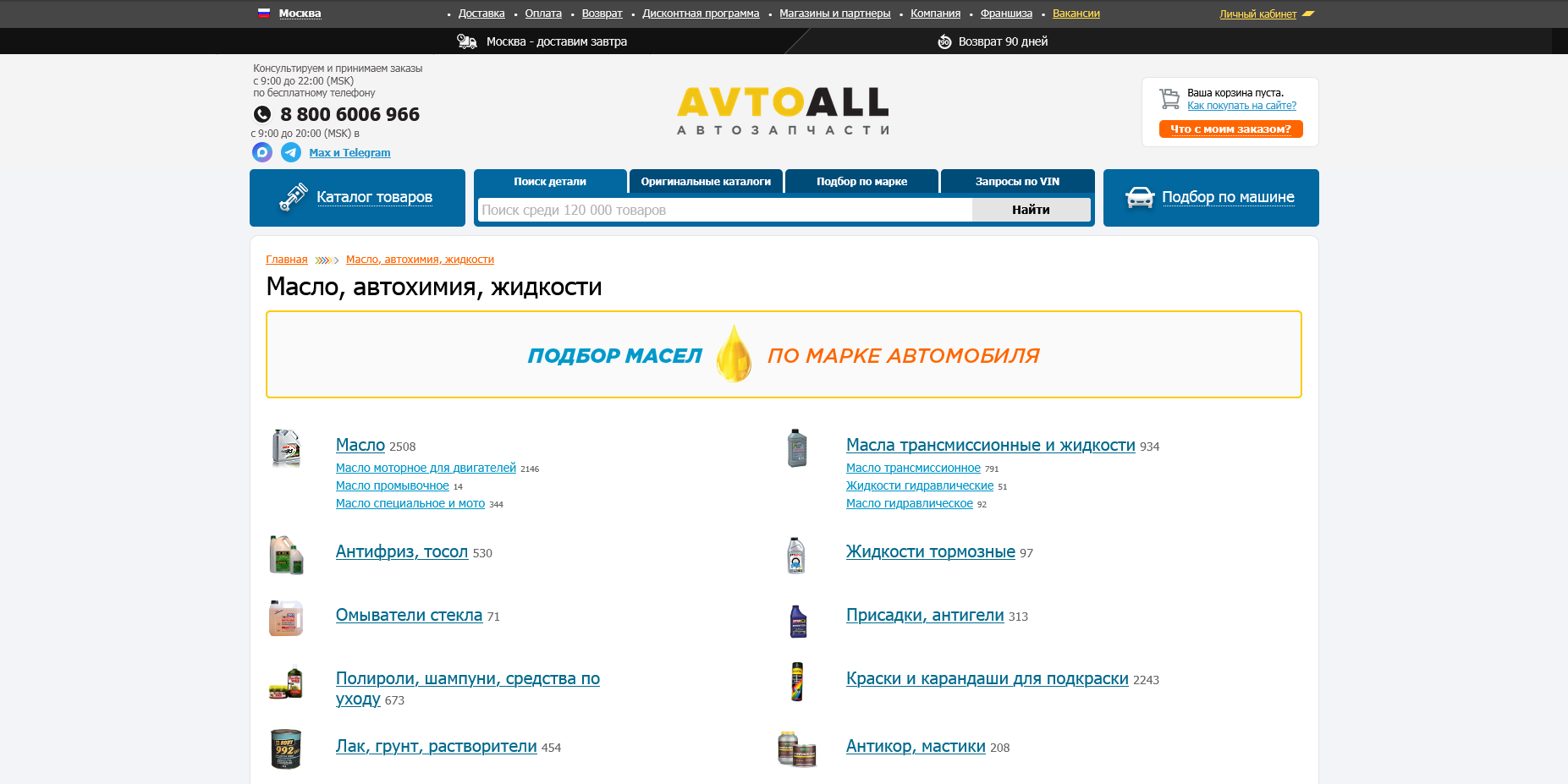Click the Антифриз, тосол product thumbnail
The image size is (1568, 784).
tap(286, 555)
